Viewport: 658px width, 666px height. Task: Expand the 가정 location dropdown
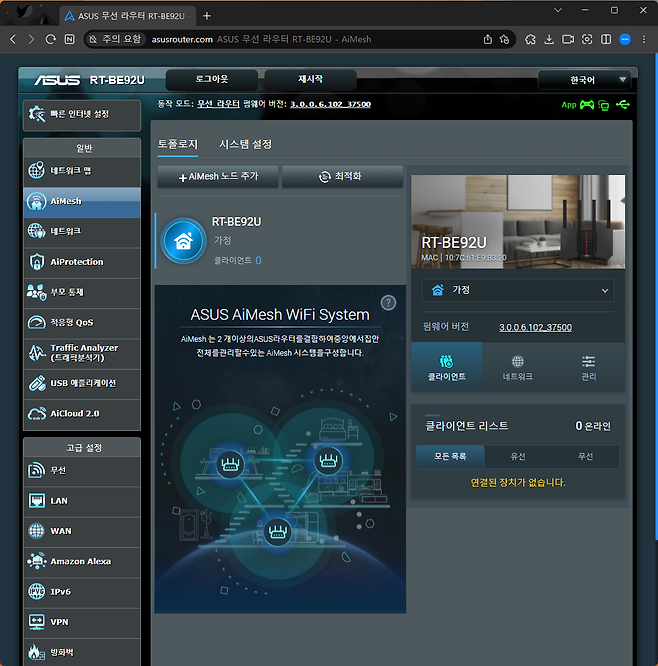(x=518, y=290)
